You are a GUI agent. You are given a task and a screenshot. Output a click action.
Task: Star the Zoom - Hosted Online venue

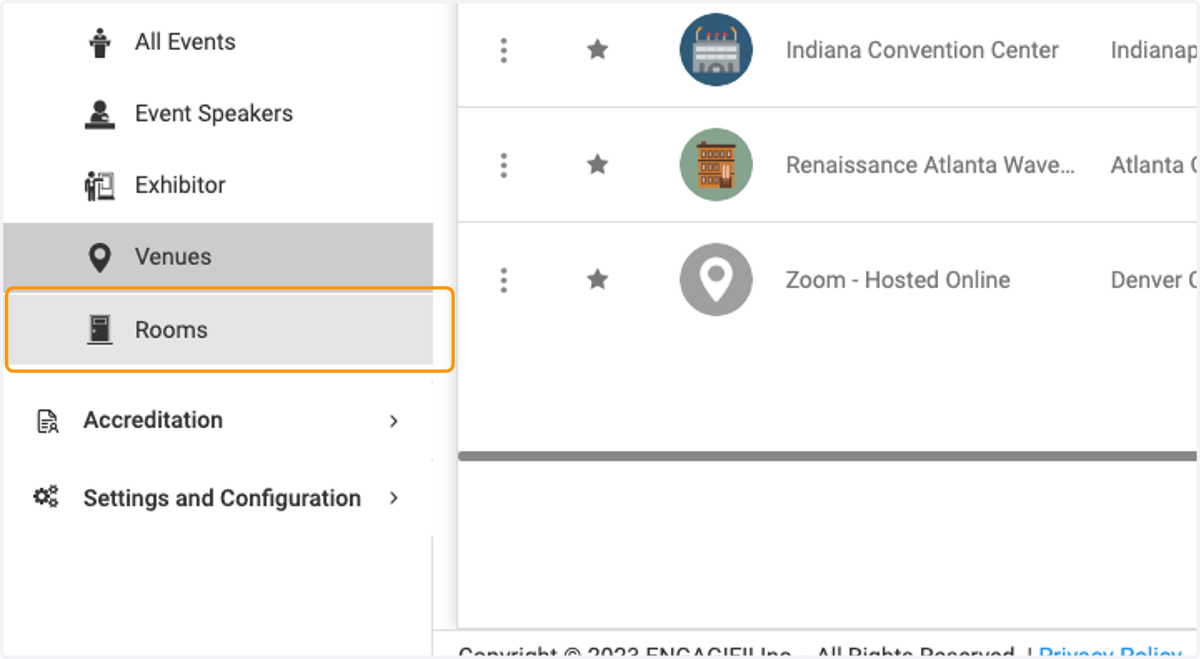pos(597,279)
